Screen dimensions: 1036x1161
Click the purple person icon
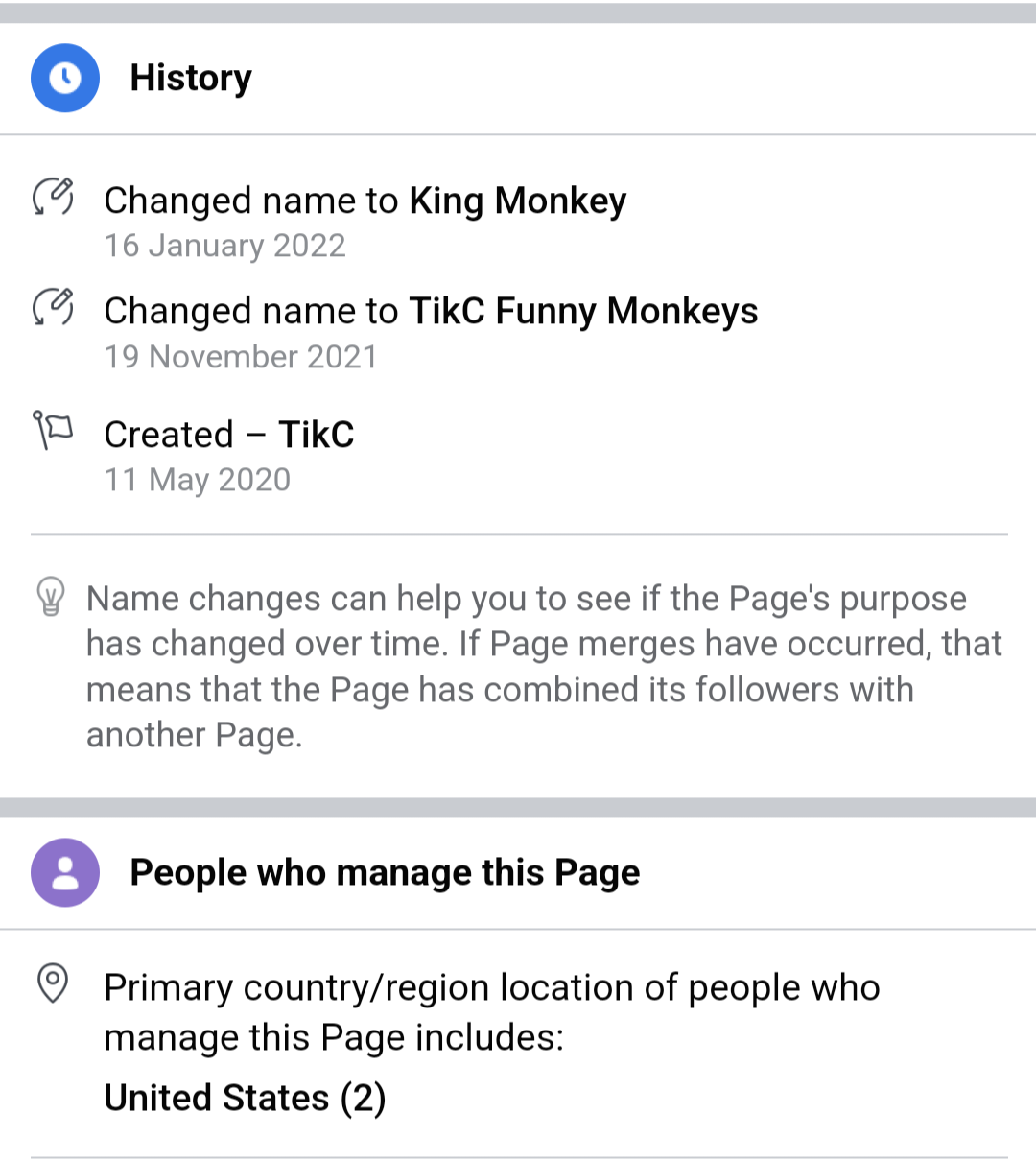tap(65, 872)
